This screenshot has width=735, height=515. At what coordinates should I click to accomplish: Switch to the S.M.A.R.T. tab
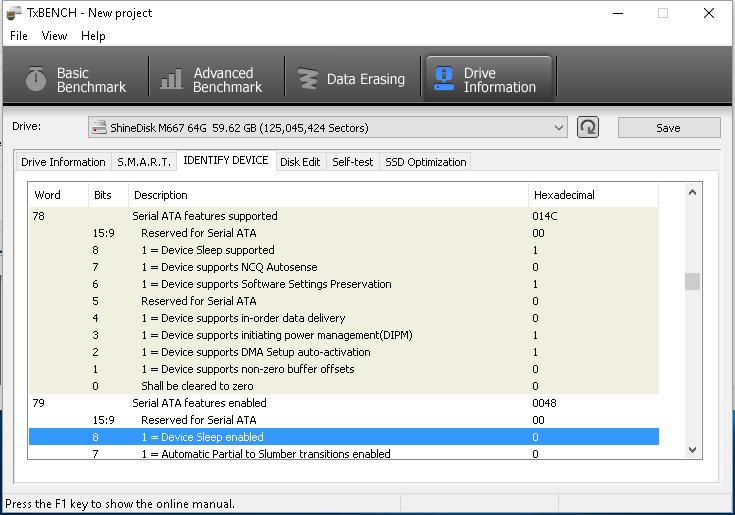[143, 162]
